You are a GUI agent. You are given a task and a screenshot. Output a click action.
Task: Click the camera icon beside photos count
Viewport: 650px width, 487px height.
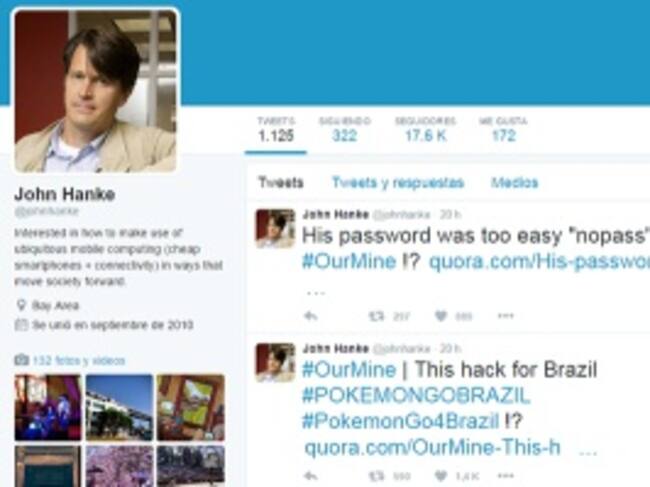22,359
